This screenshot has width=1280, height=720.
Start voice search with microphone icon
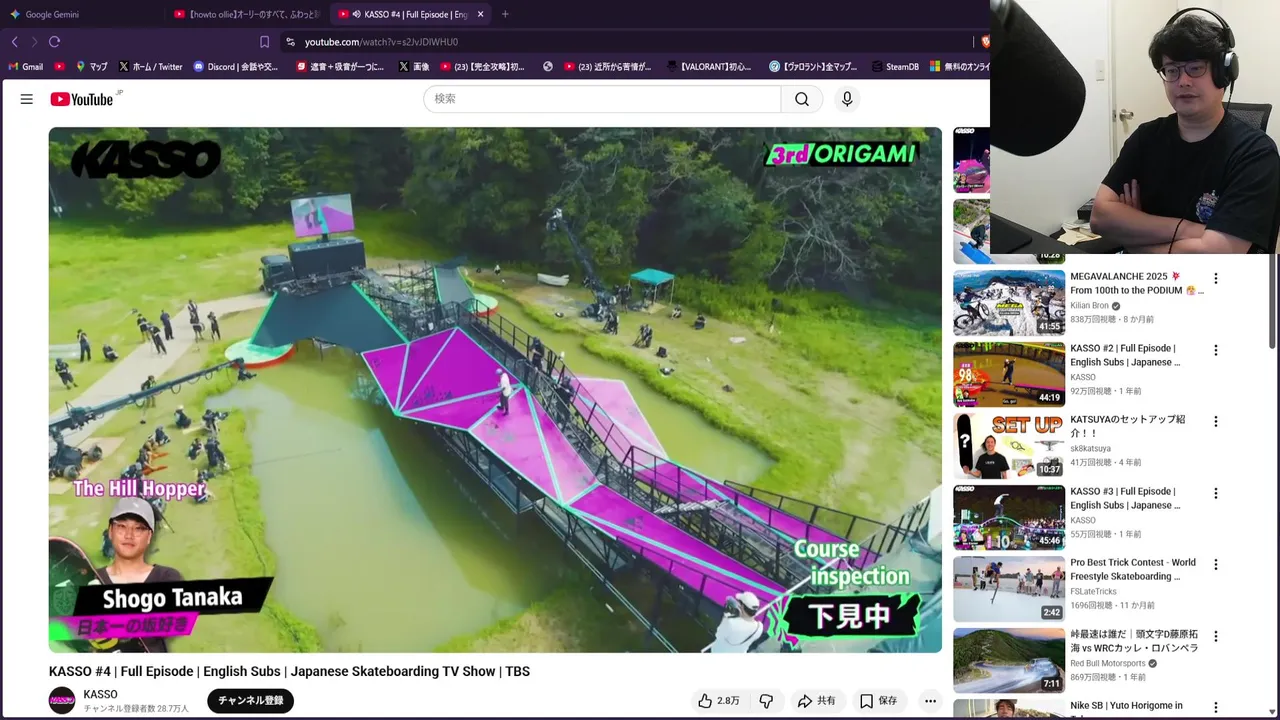coord(847,99)
